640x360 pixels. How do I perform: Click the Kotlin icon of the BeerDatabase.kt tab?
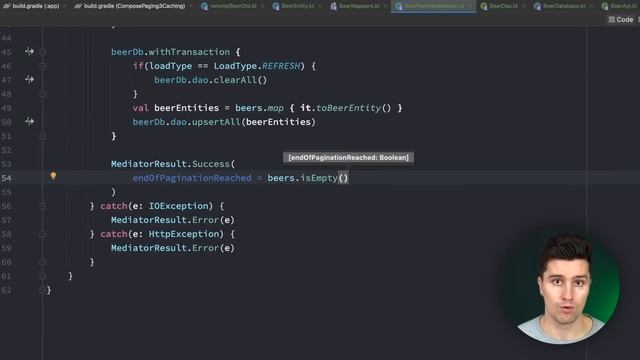(x=537, y=6)
